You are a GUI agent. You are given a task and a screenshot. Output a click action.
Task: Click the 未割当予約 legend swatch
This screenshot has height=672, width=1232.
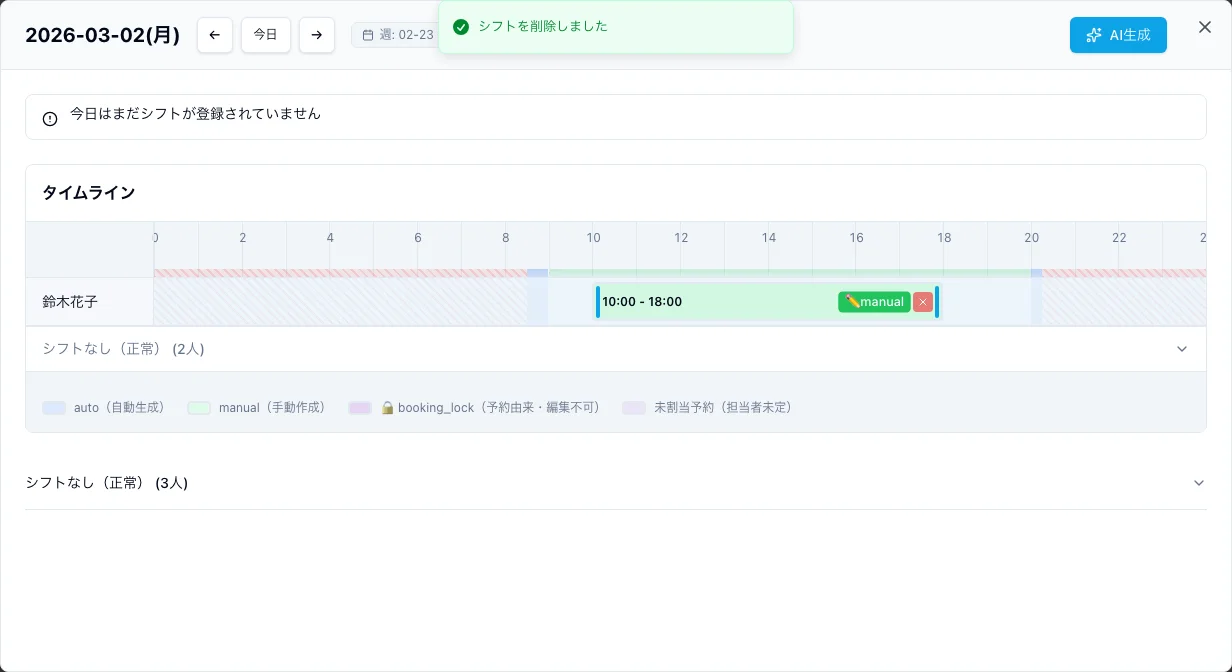[634, 408]
